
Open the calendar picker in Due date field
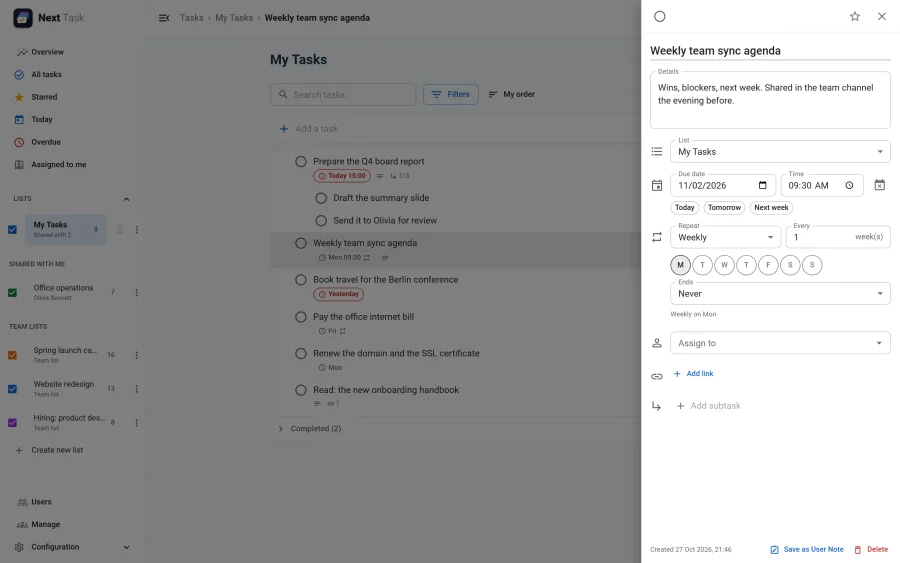(x=762, y=185)
